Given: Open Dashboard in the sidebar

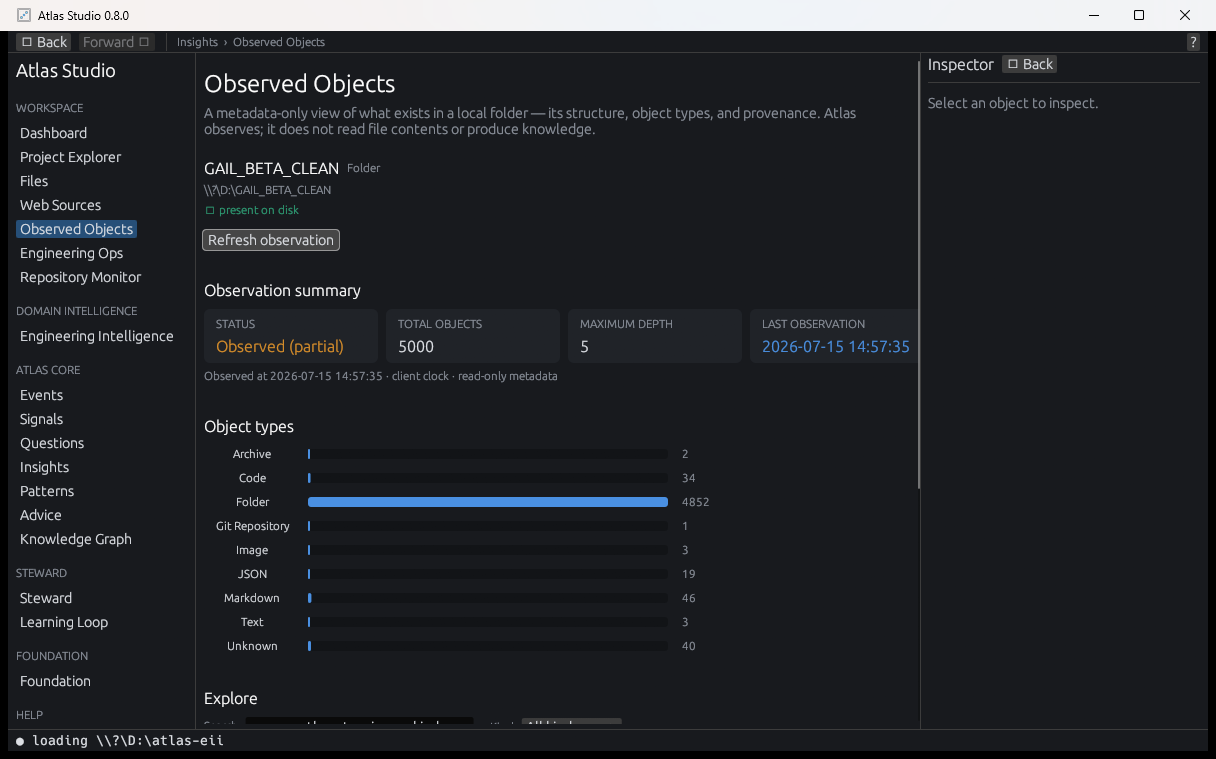Looking at the screenshot, I should 53,133.
